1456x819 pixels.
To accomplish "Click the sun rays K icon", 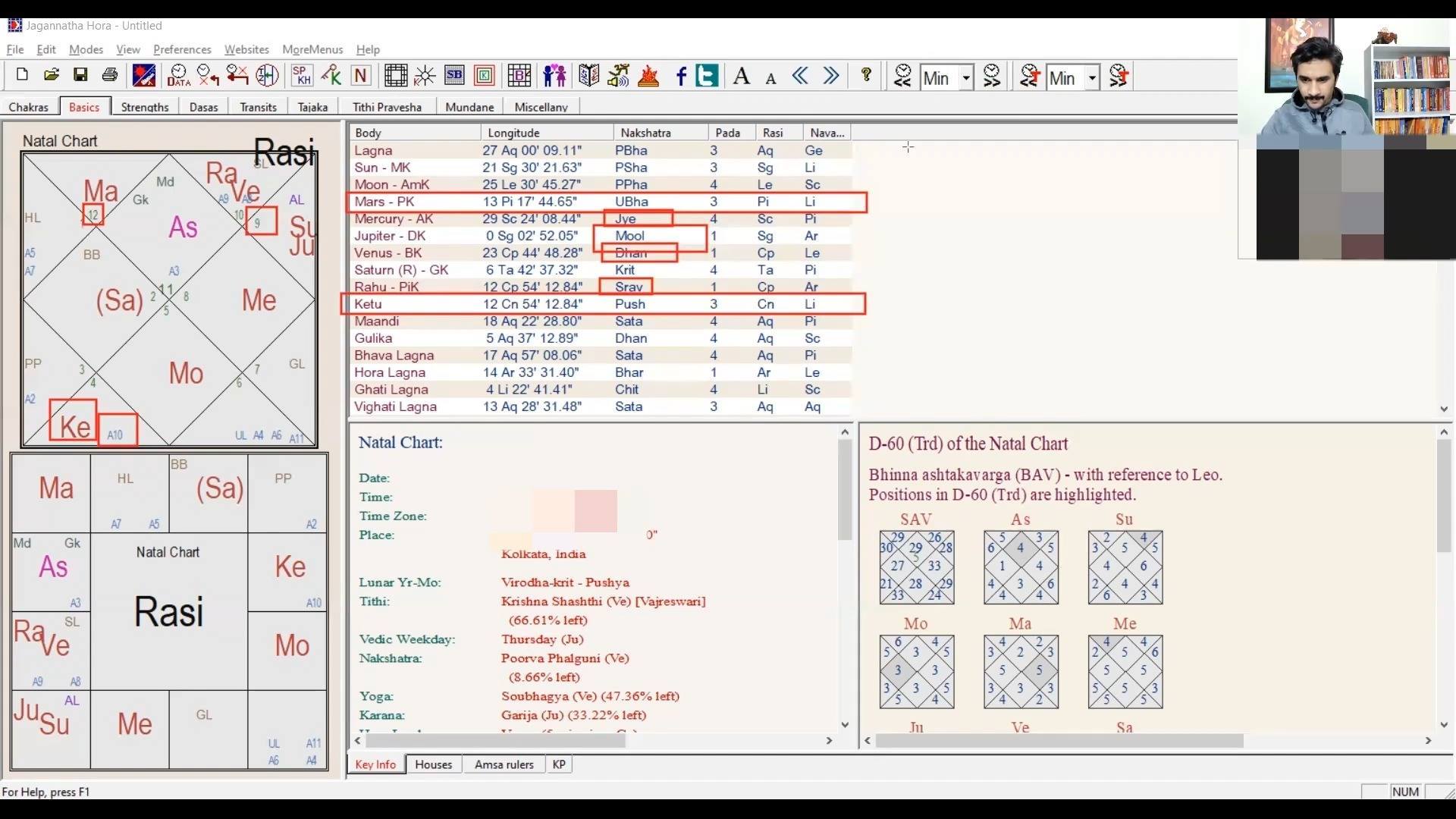I will 425,76.
